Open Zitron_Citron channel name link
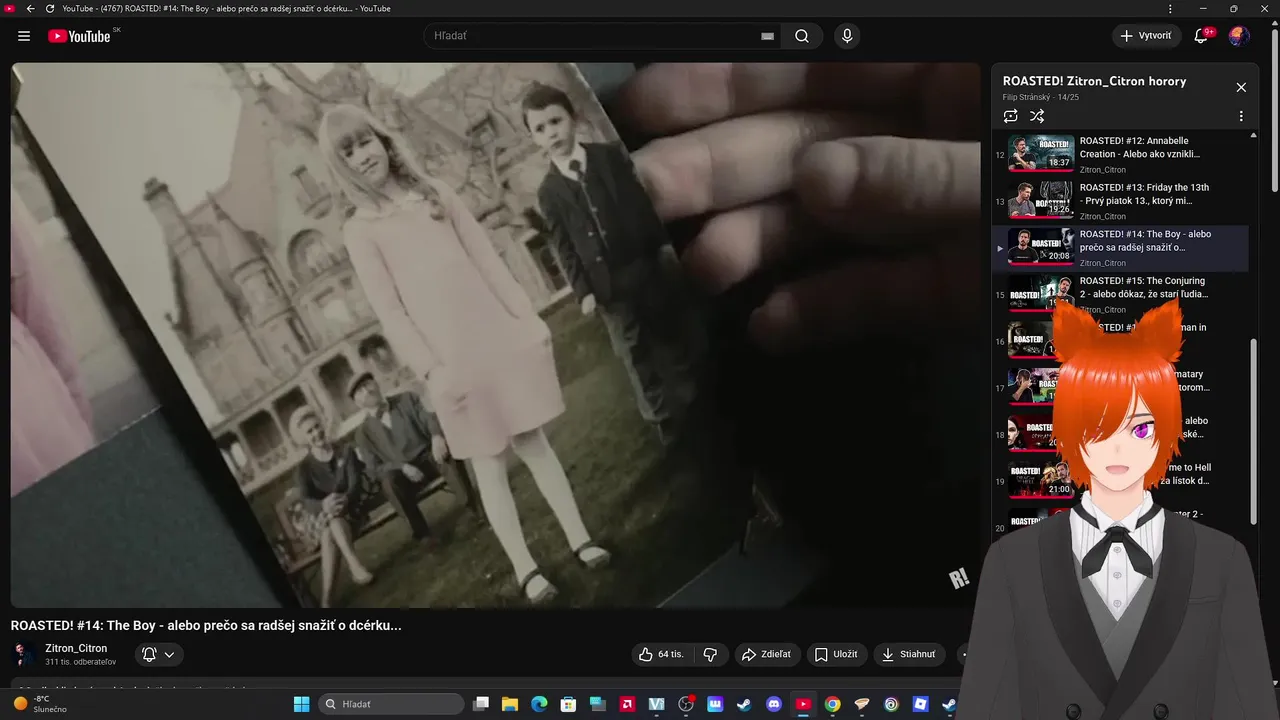This screenshot has width=1280, height=720. coord(76,648)
